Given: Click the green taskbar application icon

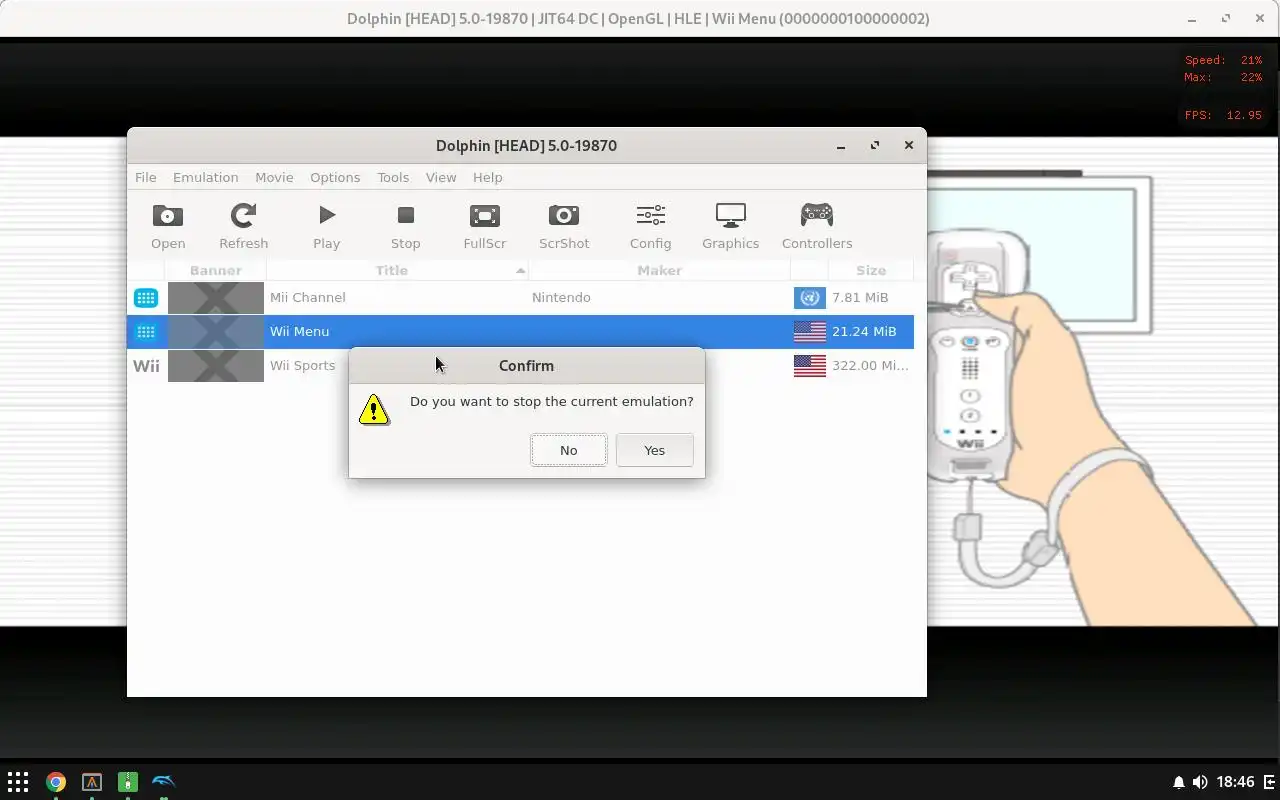Looking at the screenshot, I should tap(127, 782).
